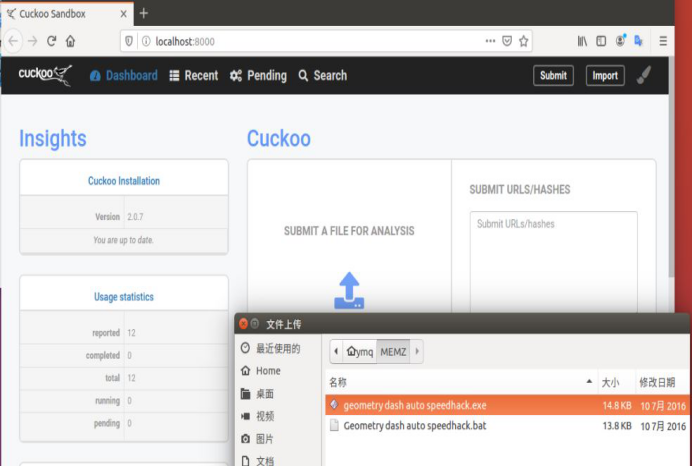This screenshot has height=466, width=692.
Task: Click the browser forward arrow
Action: click(33, 41)
